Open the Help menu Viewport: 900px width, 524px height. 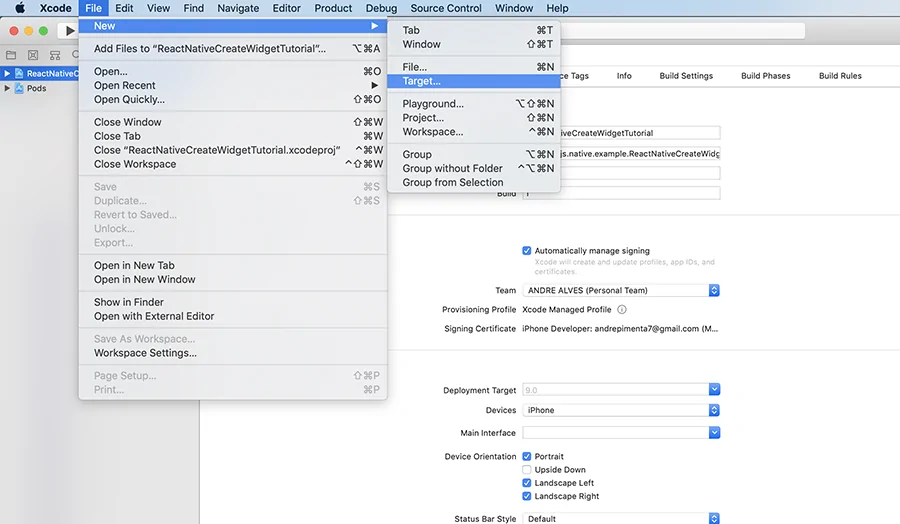pyautogui.click(x=557, y=8)
